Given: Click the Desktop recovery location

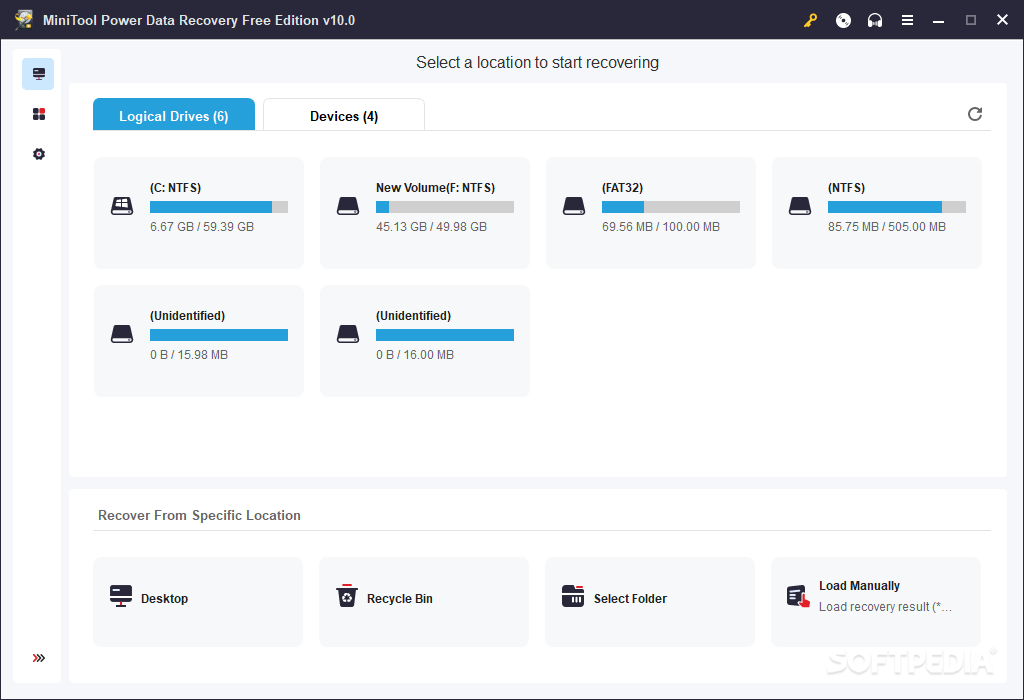Looking at the screenshot, I should click(198, 601).
